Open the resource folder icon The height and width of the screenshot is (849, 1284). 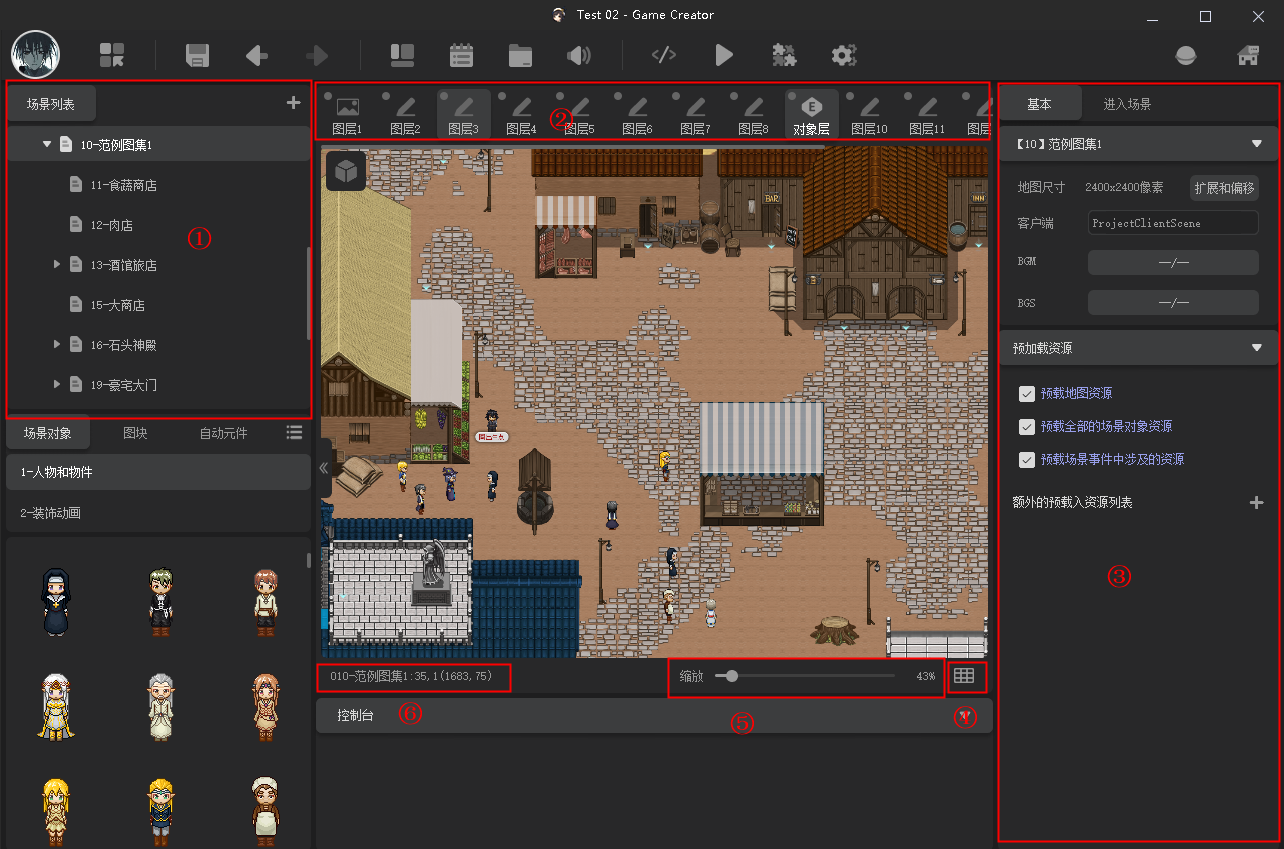(520, 55)
